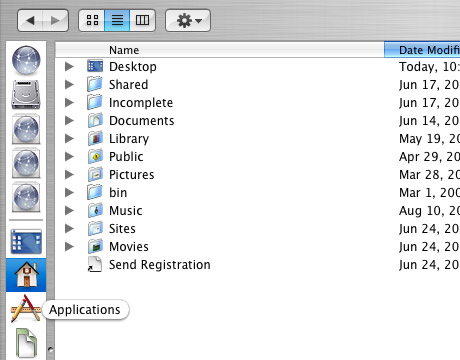Expand the Documents folder
The image size is (460, 360).
tap(69, 120)
